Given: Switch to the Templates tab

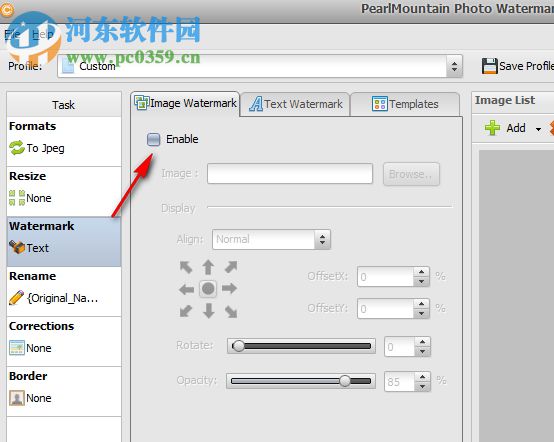Looking at the screenshot, I should coord(405,104).
